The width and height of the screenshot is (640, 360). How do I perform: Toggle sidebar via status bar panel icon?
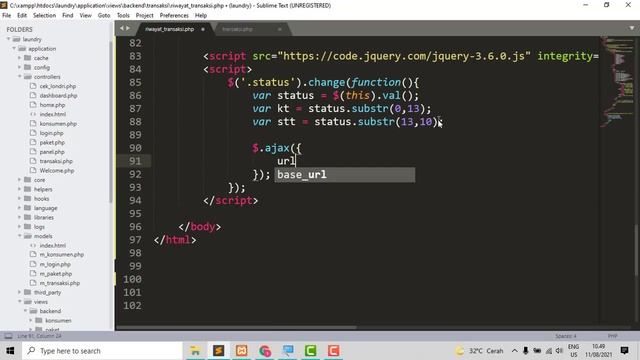tap(8, 336)
